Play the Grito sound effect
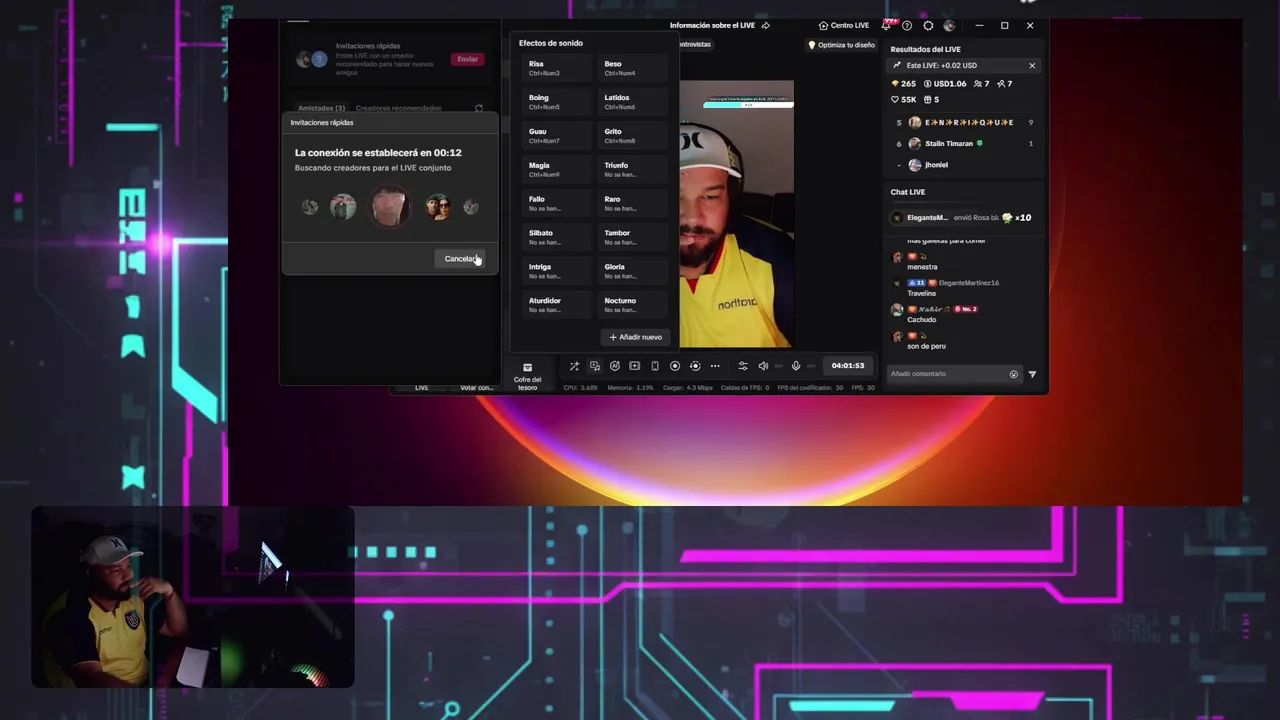Screen dimensions: 1280x720 (x=633, y=136)
